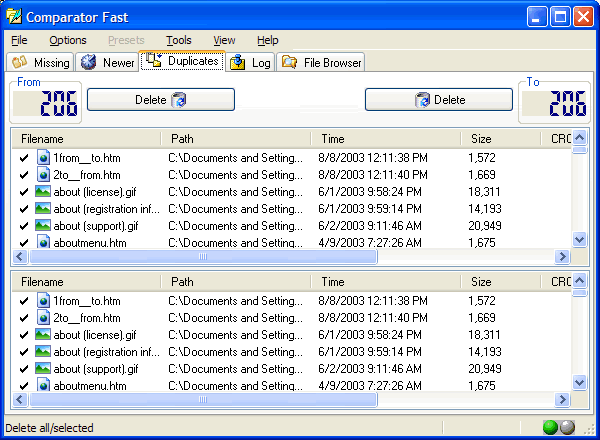
Task: Open the File Browser tab
Action: pyautogui.click(x=322, y=63)
